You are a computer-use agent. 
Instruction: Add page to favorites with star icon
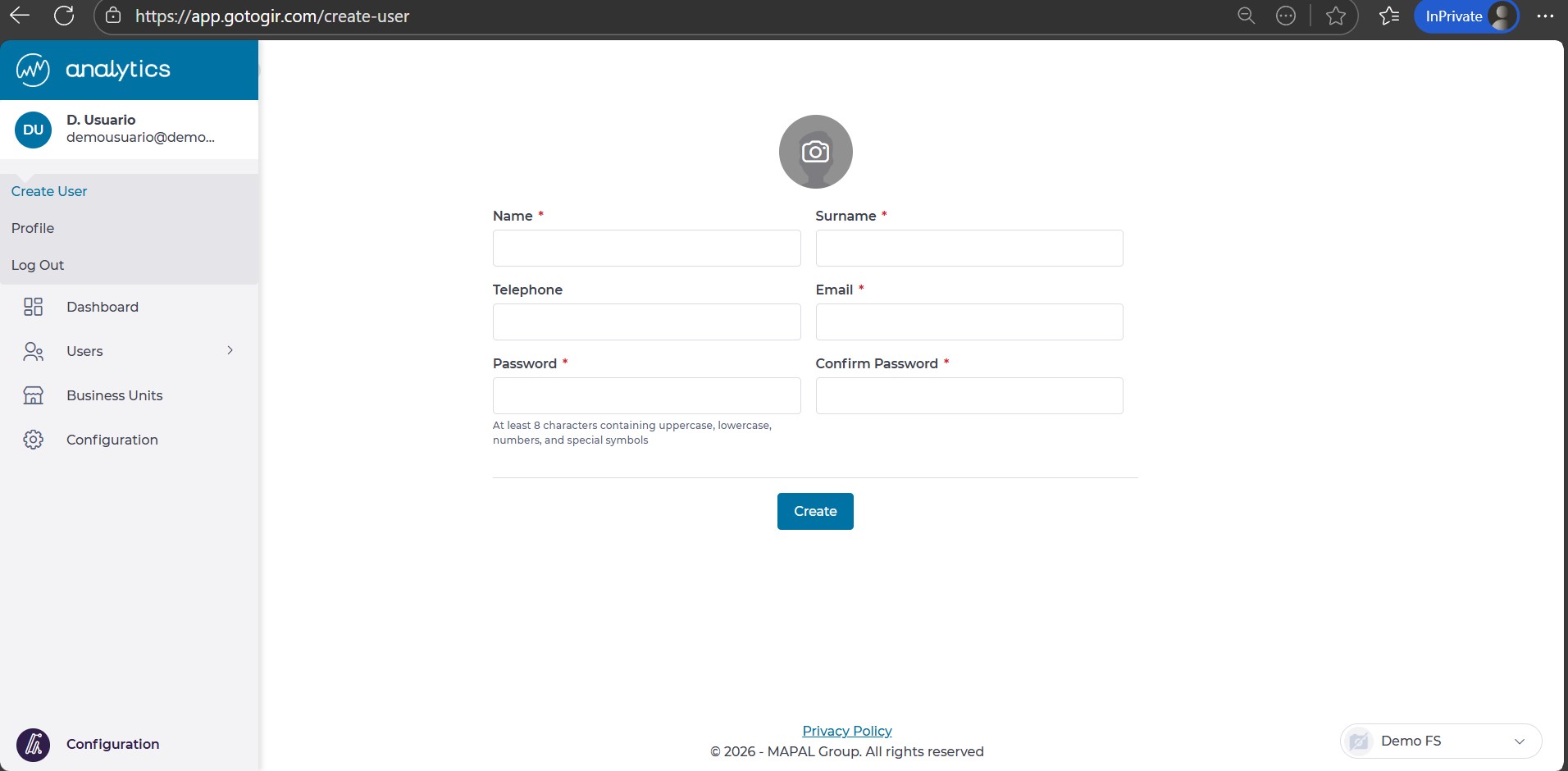click(x=1335, y=16)
